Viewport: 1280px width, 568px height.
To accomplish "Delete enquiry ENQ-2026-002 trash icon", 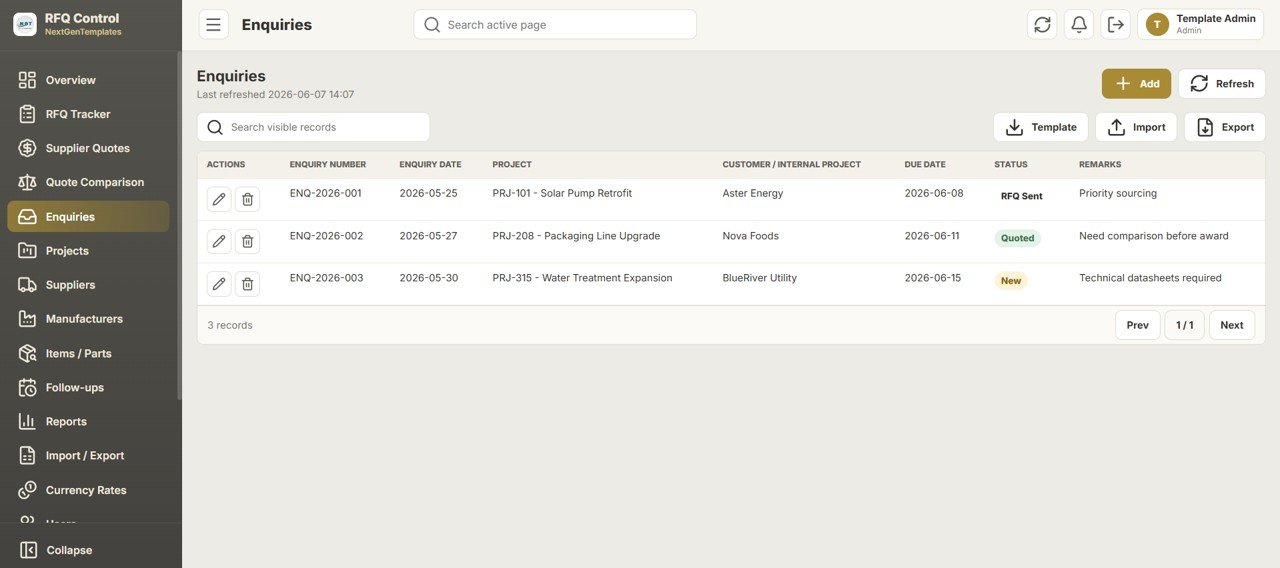I will [x=247, y=241].
